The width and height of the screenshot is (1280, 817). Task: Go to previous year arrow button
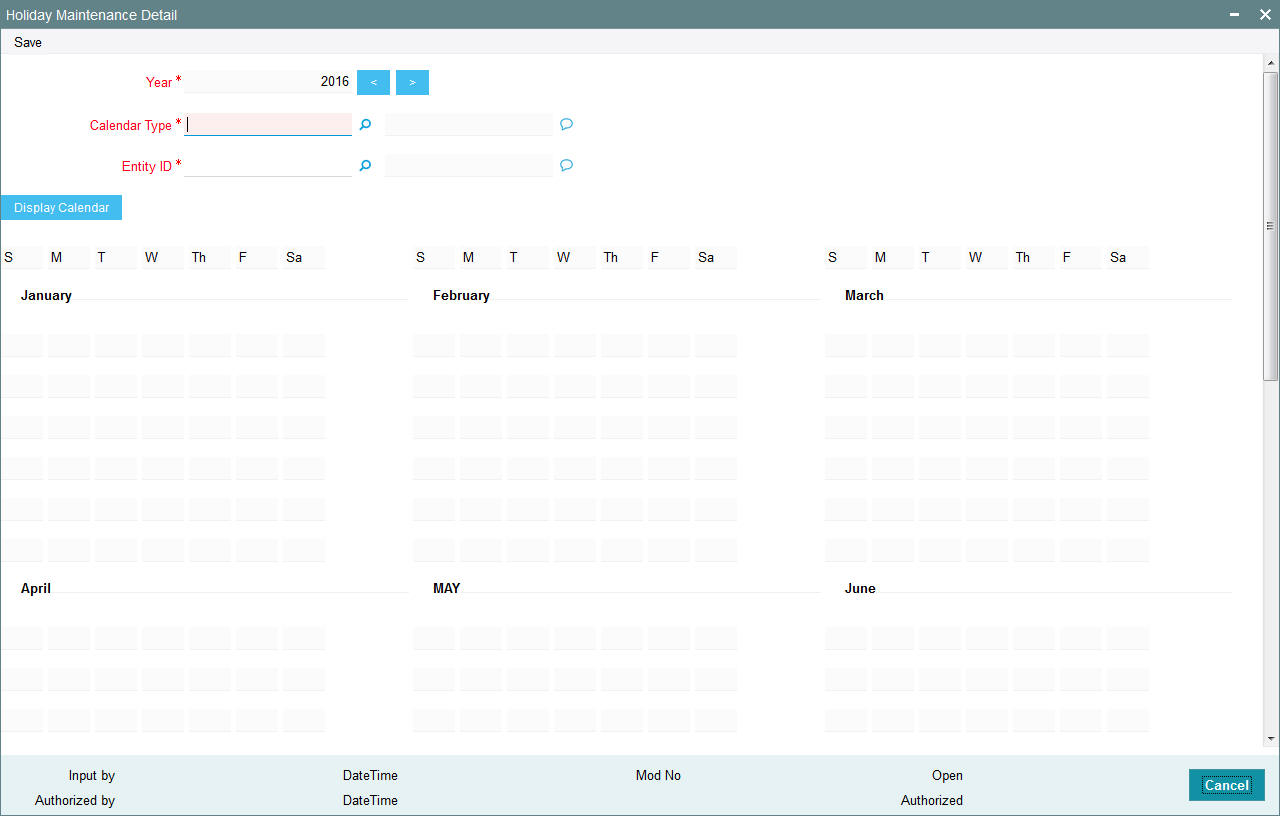click(373, 82)
